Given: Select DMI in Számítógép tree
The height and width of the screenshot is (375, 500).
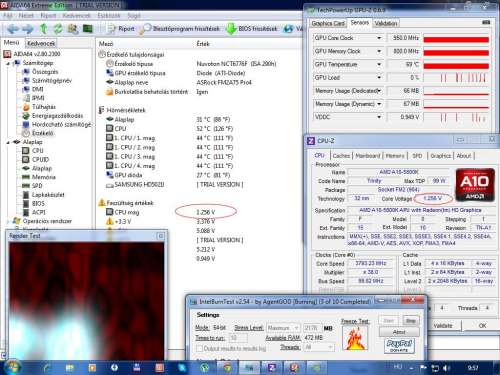Looking at the screenshot, I should click(38, 89).
